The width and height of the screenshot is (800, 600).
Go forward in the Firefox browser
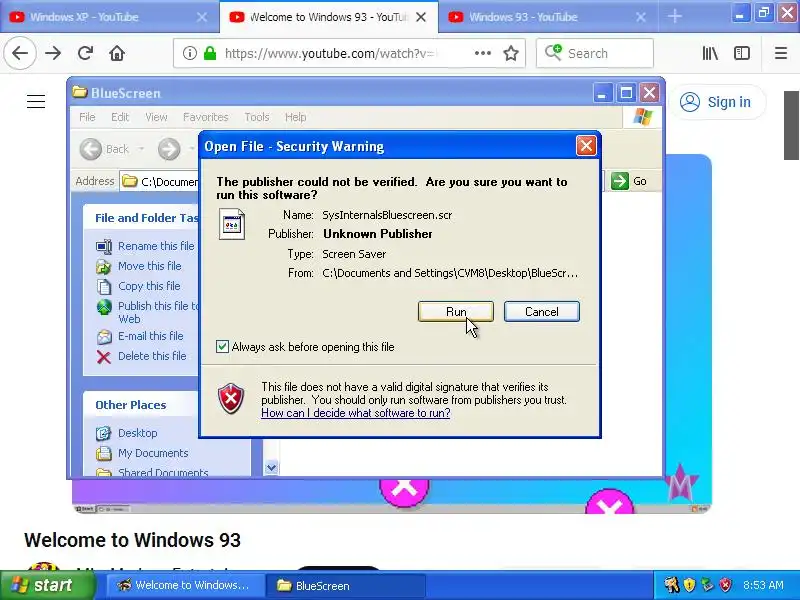53,53
